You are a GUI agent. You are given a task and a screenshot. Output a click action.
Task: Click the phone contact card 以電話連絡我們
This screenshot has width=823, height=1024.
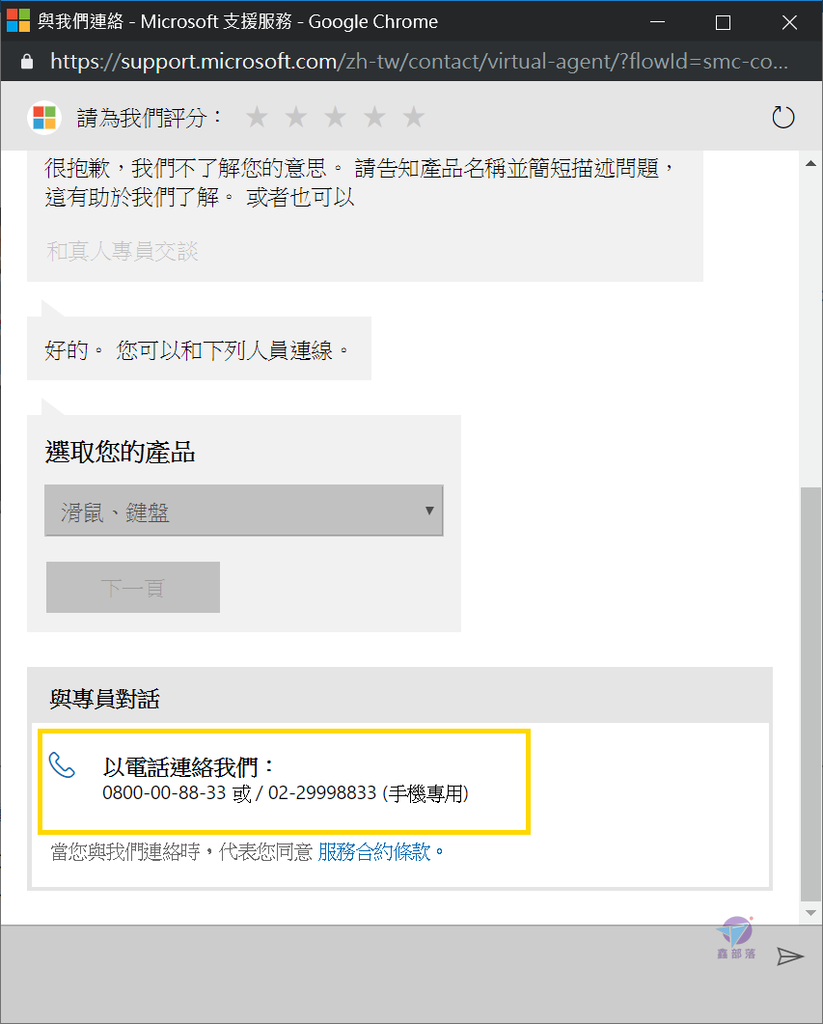284,782
